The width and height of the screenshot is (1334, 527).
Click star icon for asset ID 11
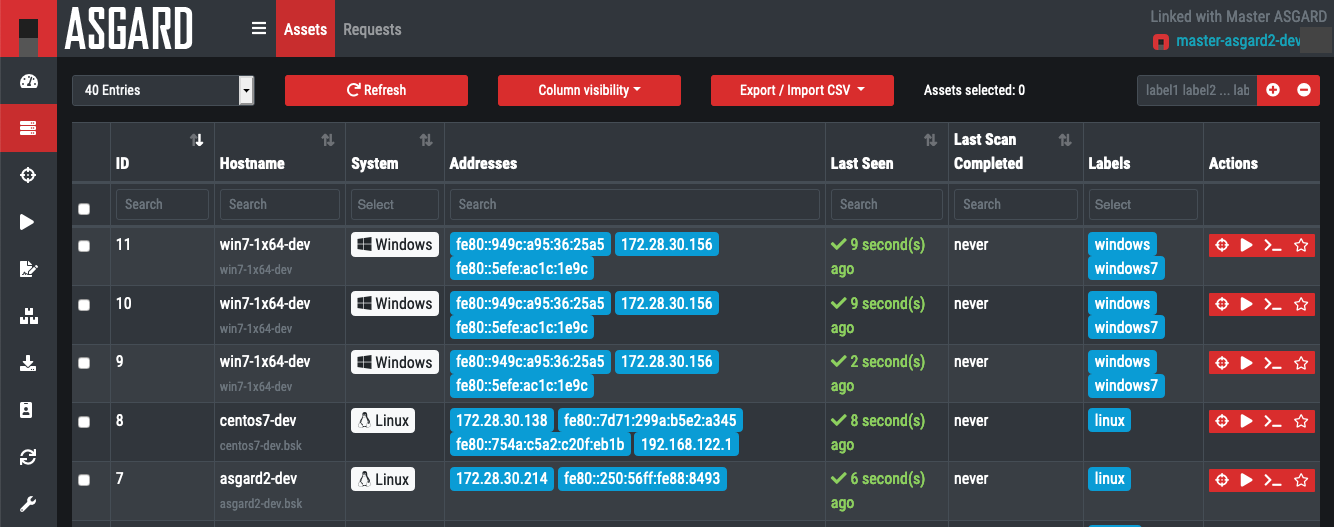1301,246
